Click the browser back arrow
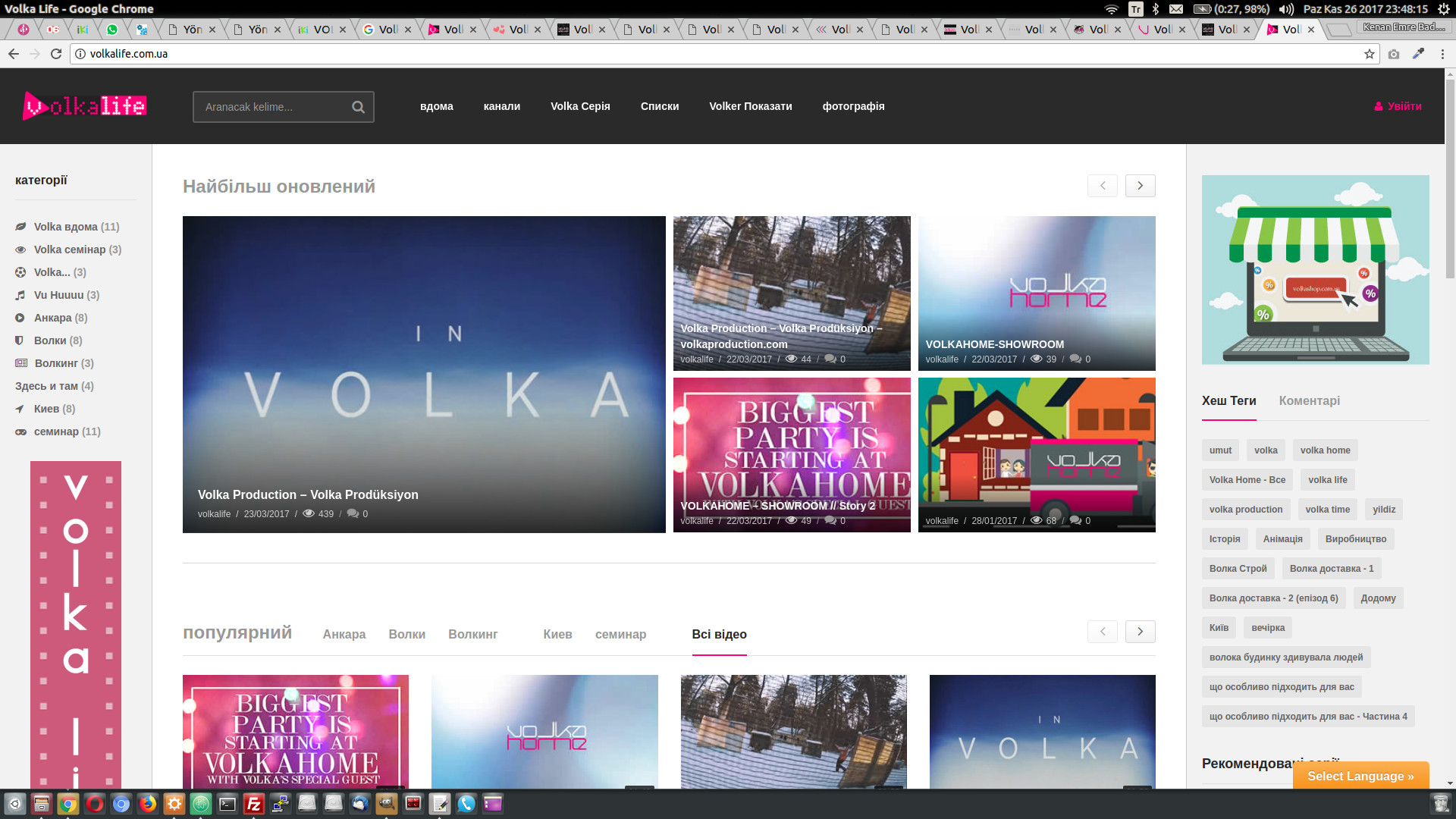 (x=14, y=54)
